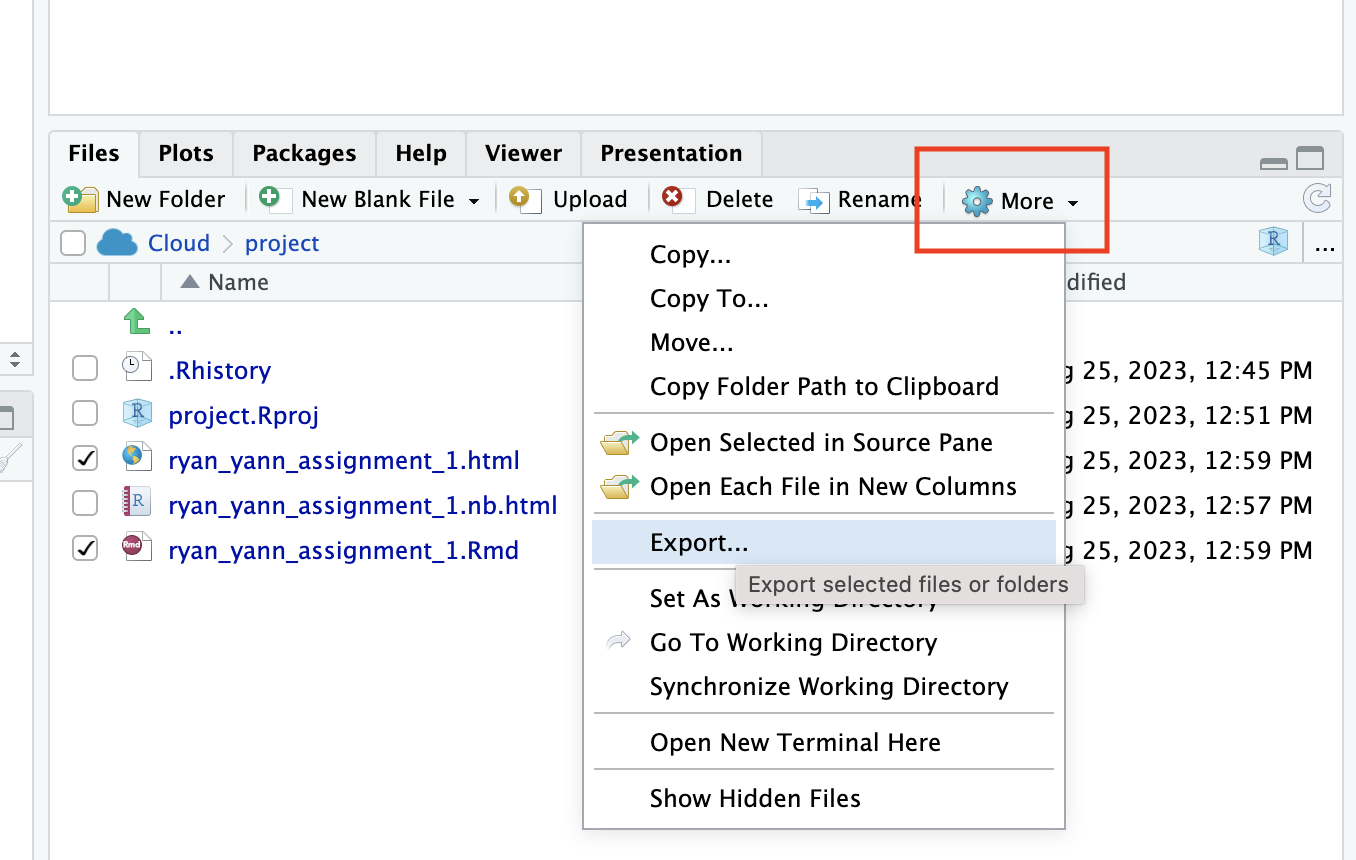Click the R project cube icon
The height and width of the screenshot is (860, 1356).
tap(1273, 242)
